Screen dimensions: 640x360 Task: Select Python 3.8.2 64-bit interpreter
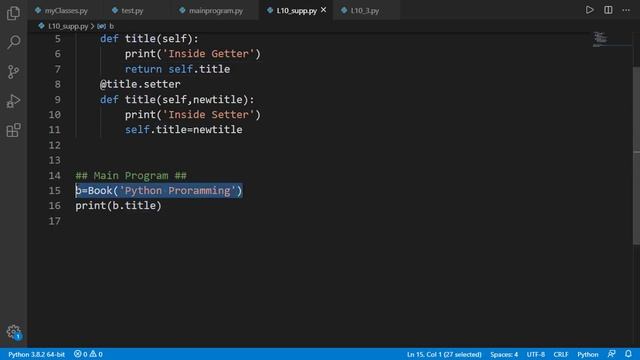point(36,354)
